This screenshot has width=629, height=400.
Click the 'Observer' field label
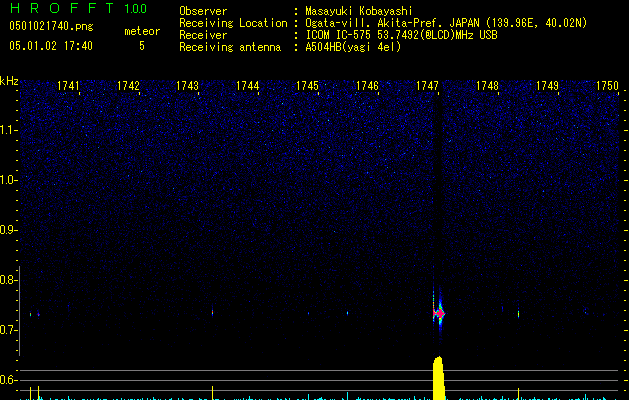click(x=203, y=11)
